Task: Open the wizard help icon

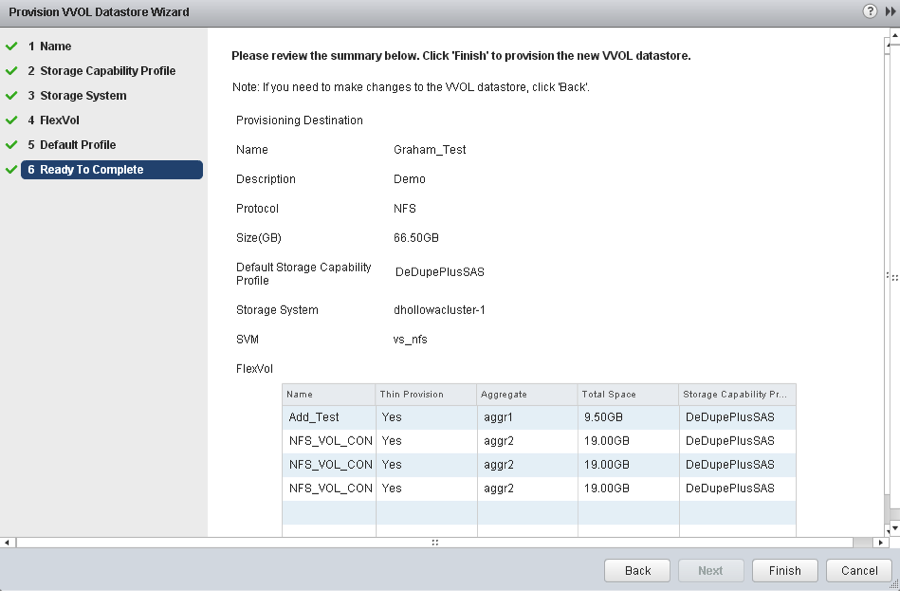Action: pyautogui.click(x=870, y=11)
